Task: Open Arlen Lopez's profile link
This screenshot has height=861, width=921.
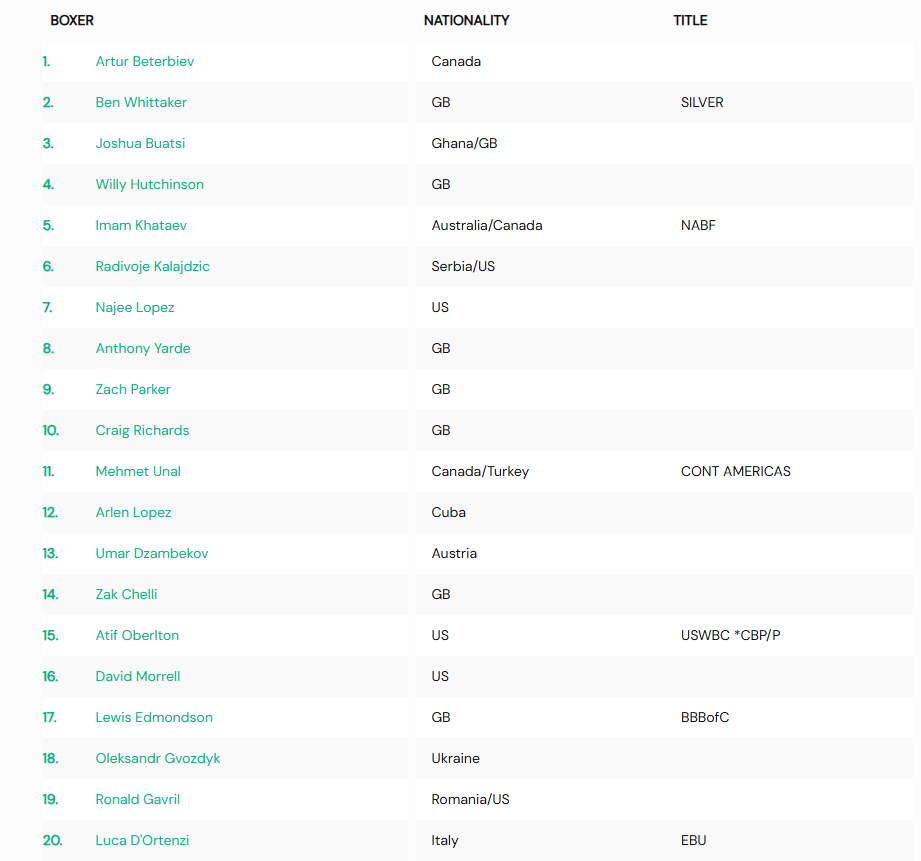Action: 133,513
